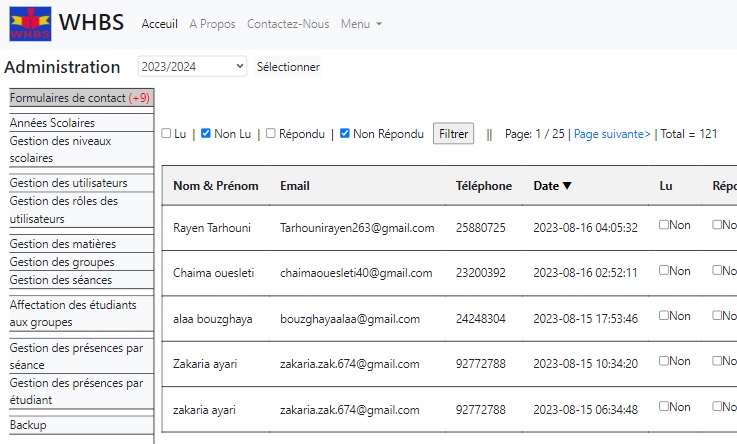Viewport: 737px width, 444px height.
Task: Go to Page suivante link
Action: [x=612, y=134]
